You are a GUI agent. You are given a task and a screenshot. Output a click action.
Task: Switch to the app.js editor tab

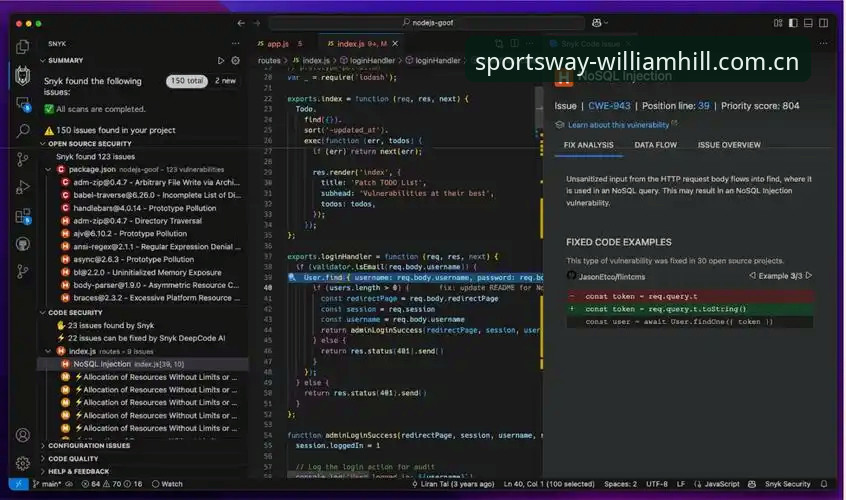pyautogui.click(x=279, y=44)
